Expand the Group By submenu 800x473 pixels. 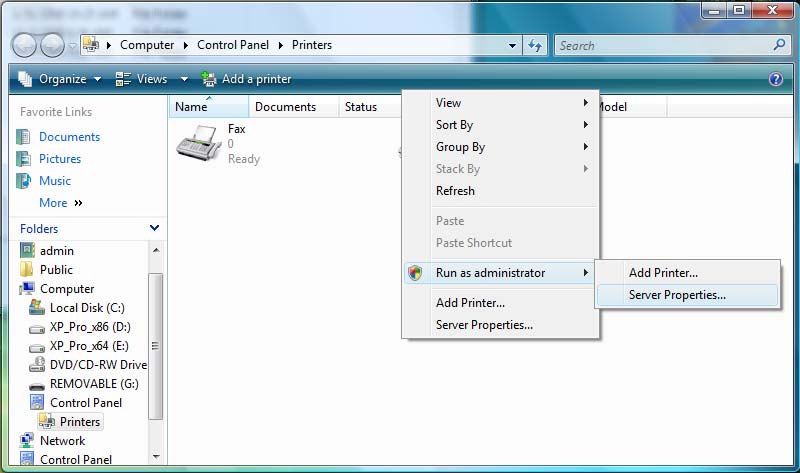click(x=501, y=146)
